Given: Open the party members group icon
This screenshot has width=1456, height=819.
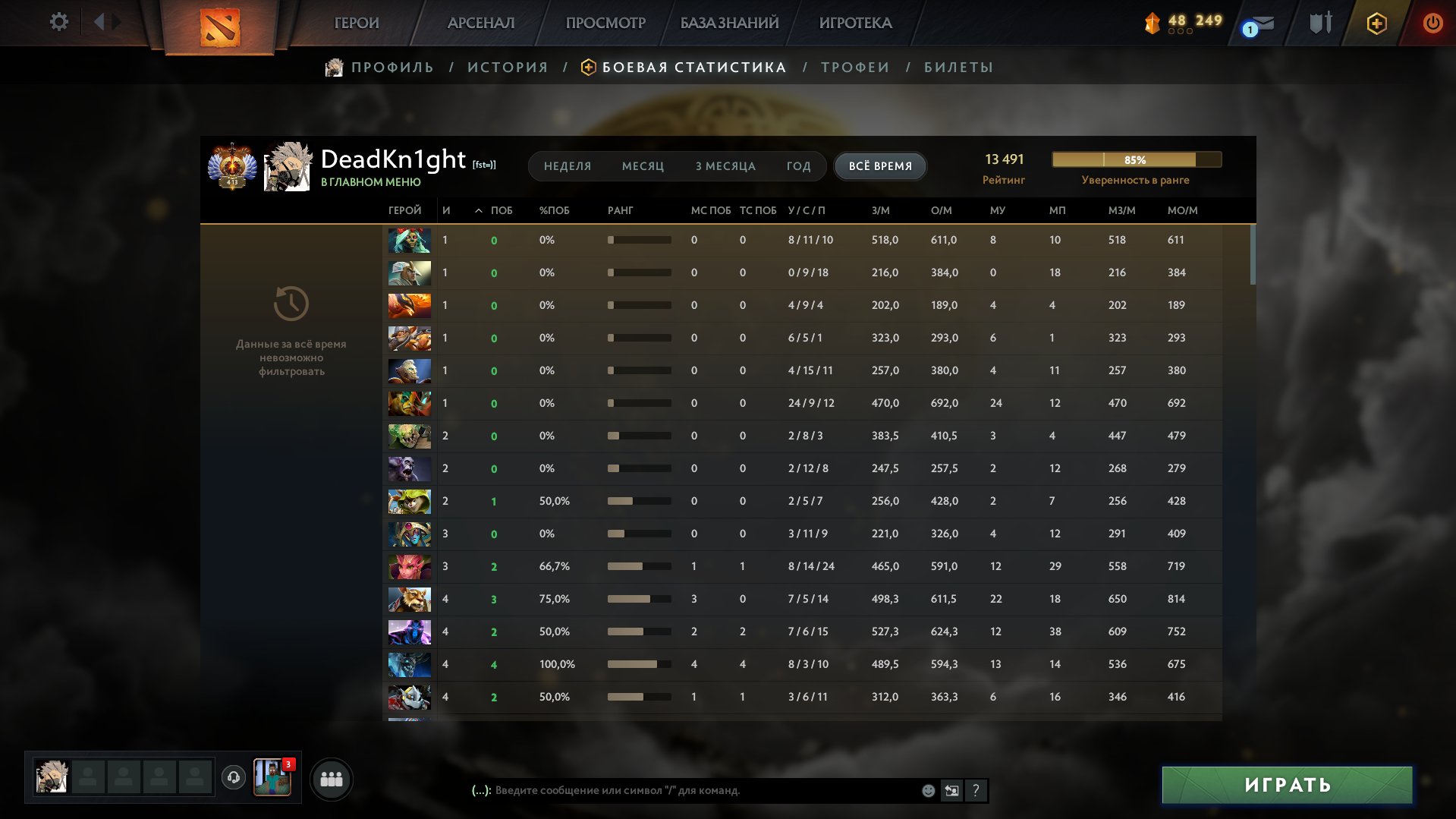Looking at the screenshot, I should (x=332, y=779).
